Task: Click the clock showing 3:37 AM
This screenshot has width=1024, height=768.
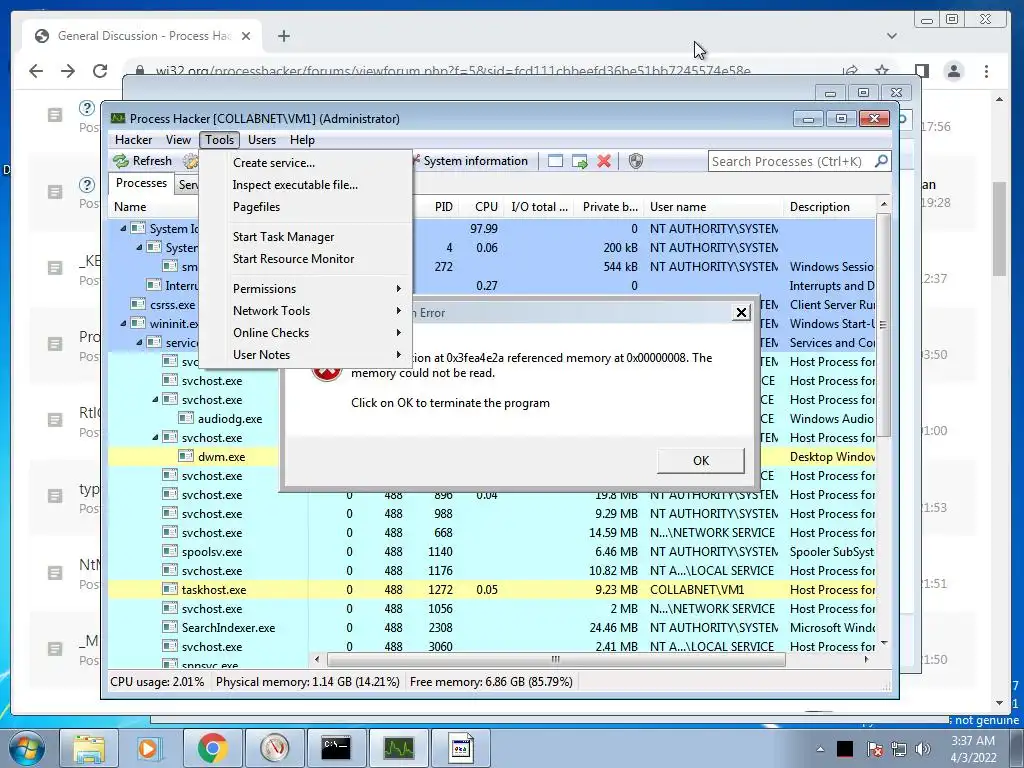Action: tap(973, 741)
